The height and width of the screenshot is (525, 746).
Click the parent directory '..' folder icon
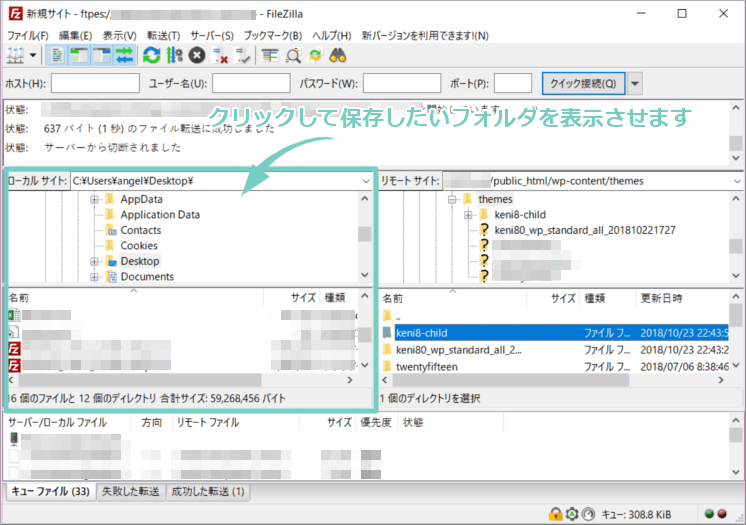387,316
